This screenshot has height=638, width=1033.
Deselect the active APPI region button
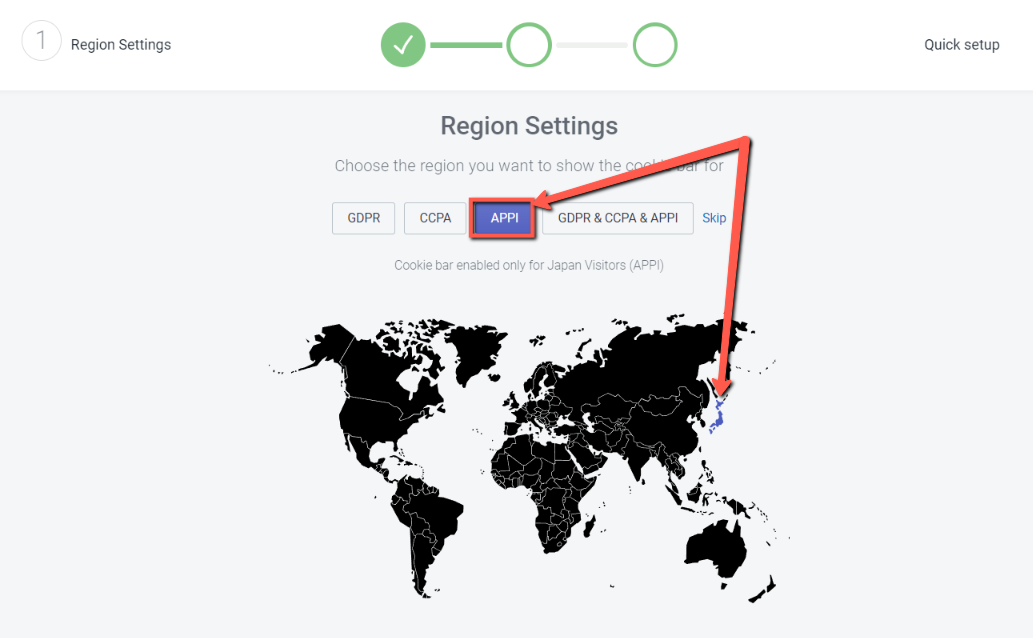tap(503, 217)
